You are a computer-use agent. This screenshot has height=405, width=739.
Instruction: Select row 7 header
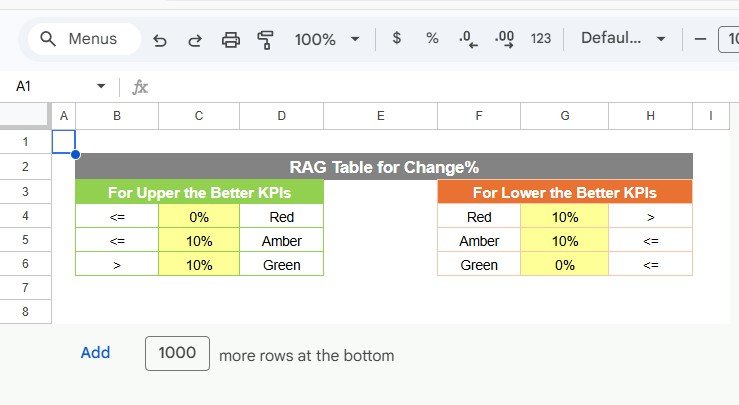[25, 288]
